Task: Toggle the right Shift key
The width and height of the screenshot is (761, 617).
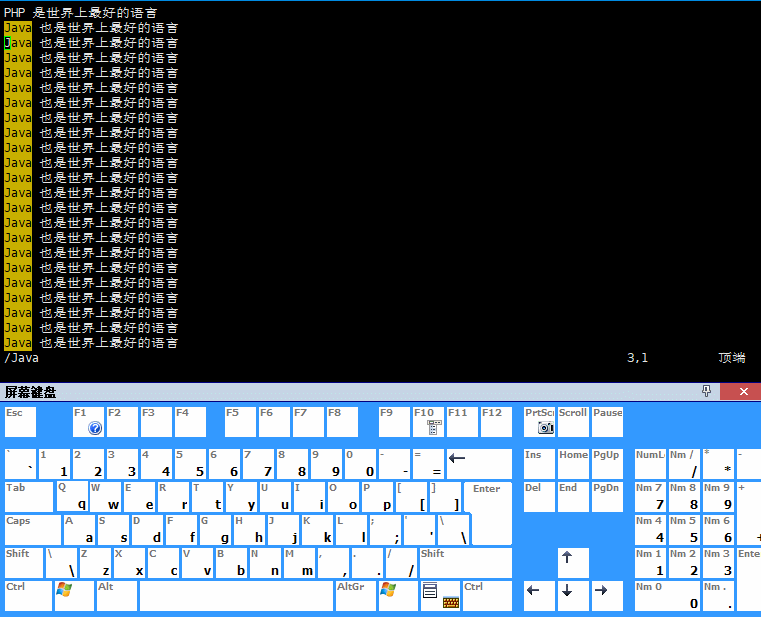Action: (465, 563)
